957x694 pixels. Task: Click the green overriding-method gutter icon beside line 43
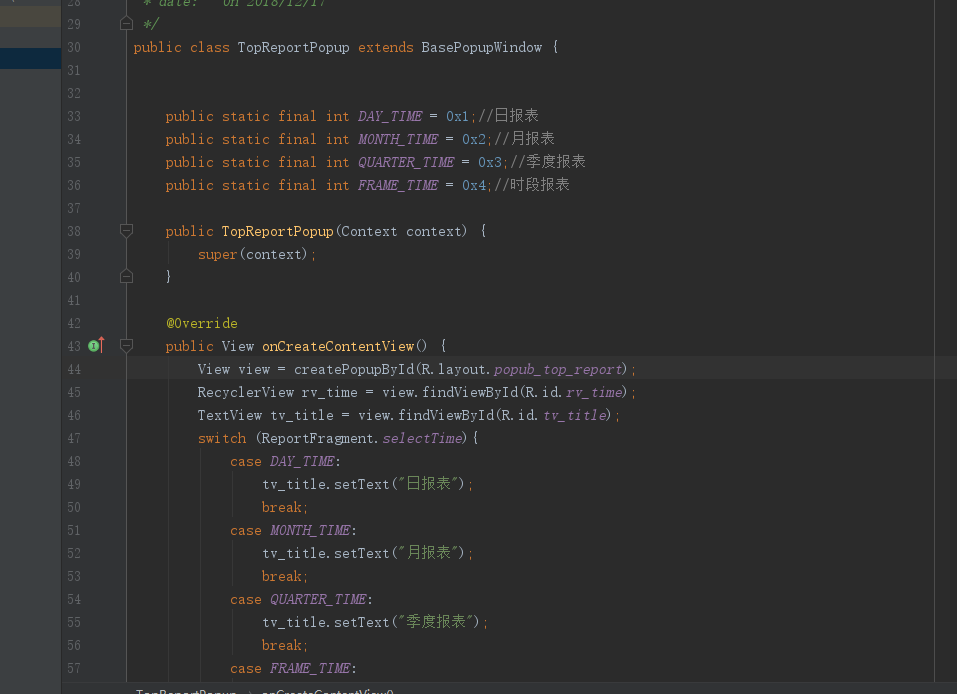pos(92,345)
